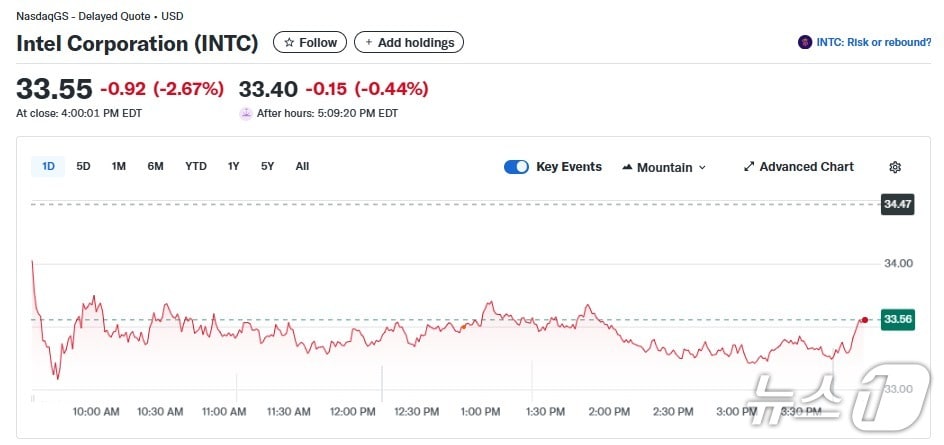Select the 1M chart range
The image size is (944, 445).
[118, 166]
